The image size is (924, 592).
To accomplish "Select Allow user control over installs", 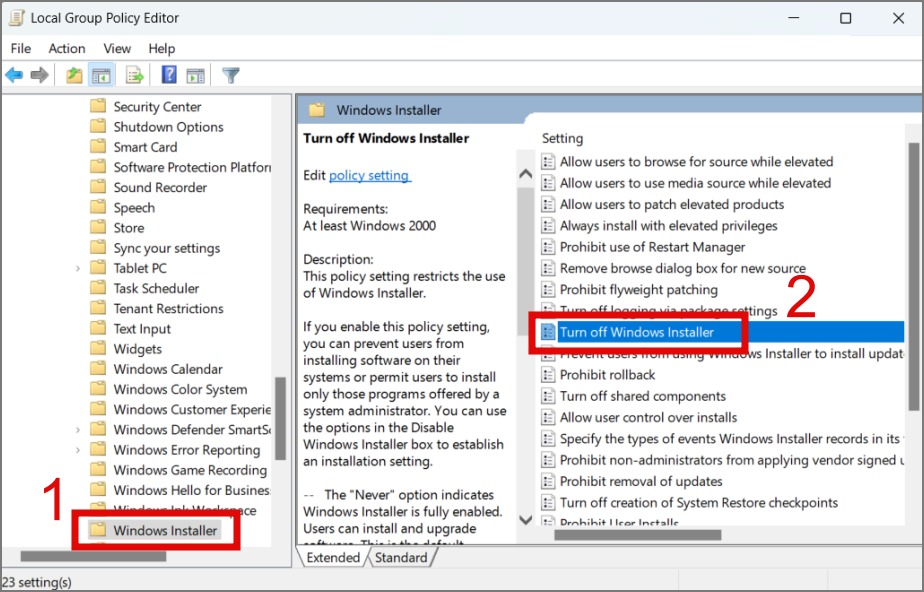I will 648,418.
